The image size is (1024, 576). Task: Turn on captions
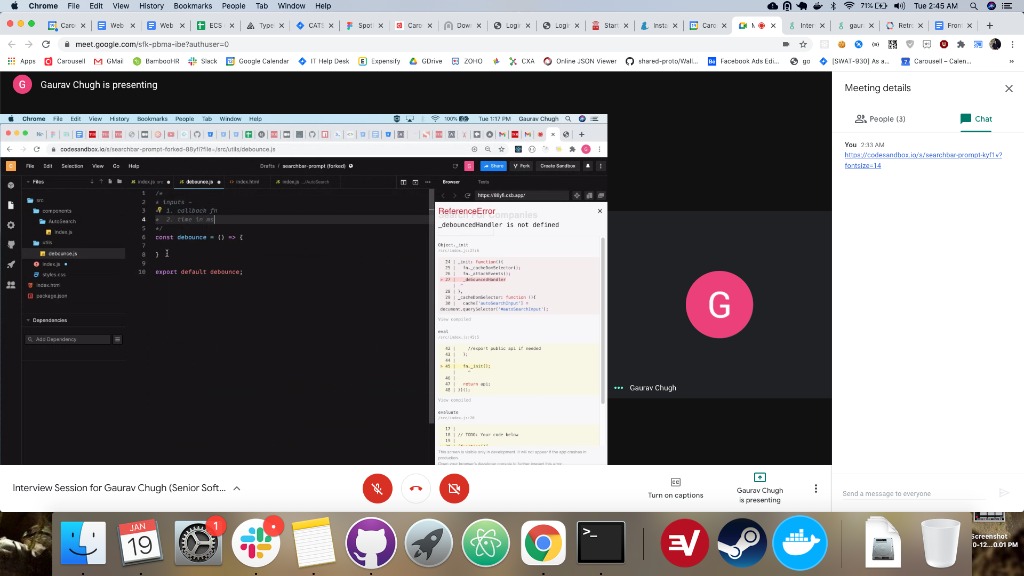point(675,488)
